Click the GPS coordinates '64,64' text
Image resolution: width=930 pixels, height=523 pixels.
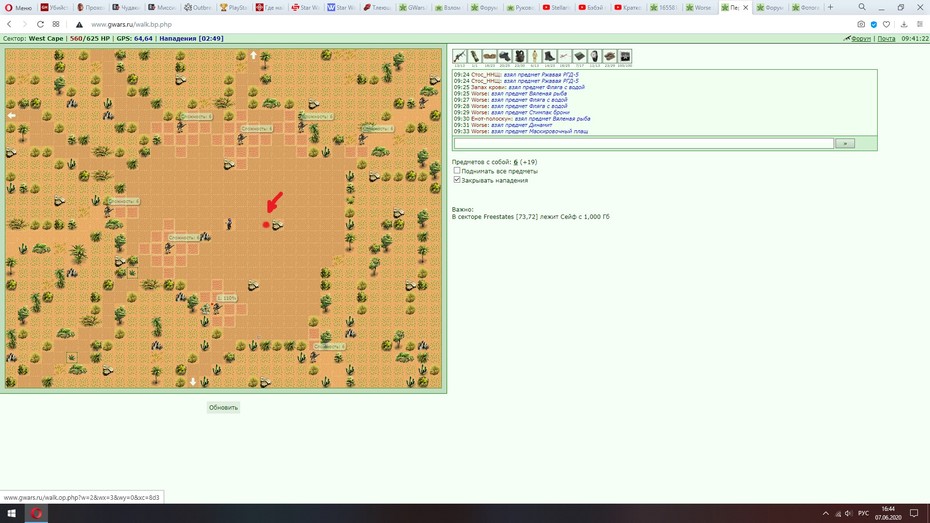(x=143, y=39)
